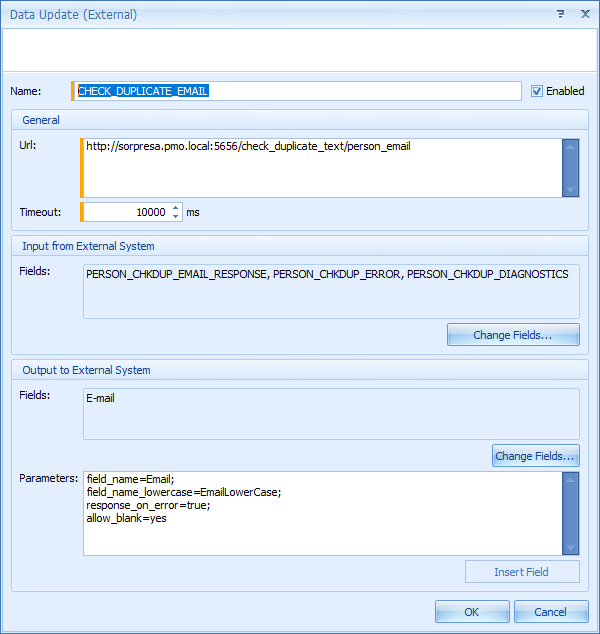Screen dimensions: 600x634
Task: Click the Insert Field button
Action: (x=522, y=572)
